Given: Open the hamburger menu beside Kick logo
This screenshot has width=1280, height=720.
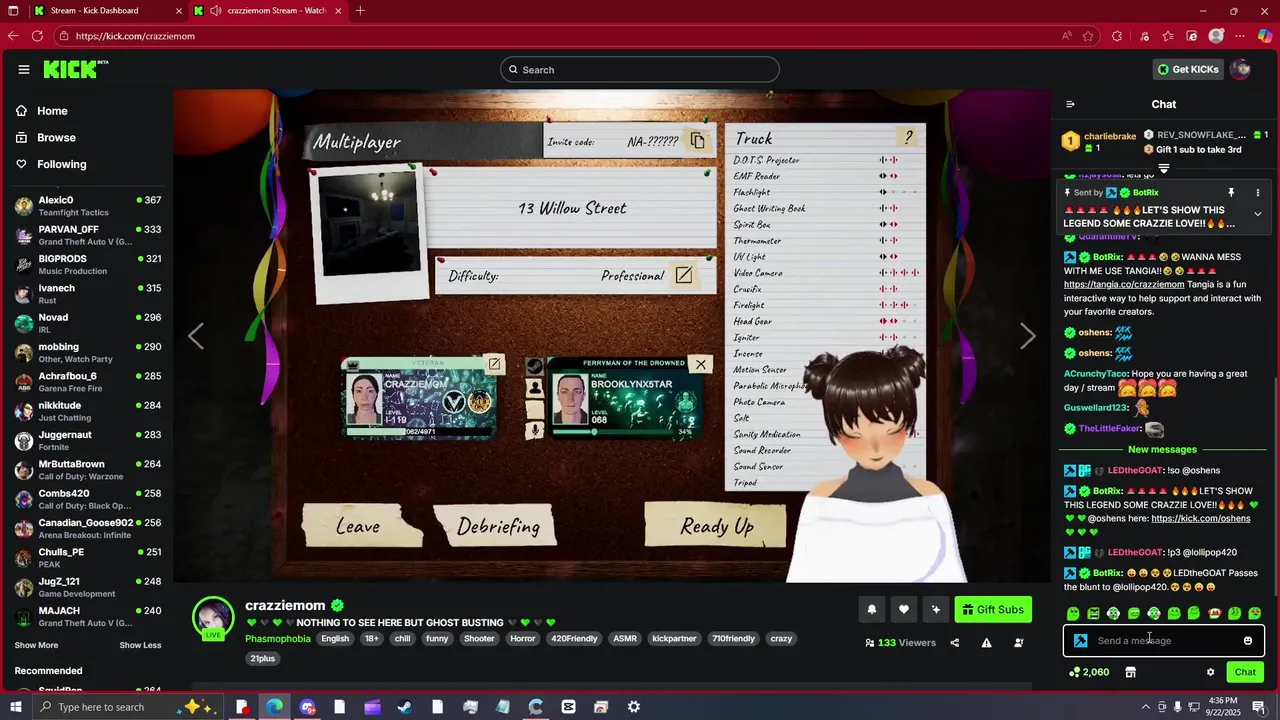Looking at the screenshot, I should point(23,69).
